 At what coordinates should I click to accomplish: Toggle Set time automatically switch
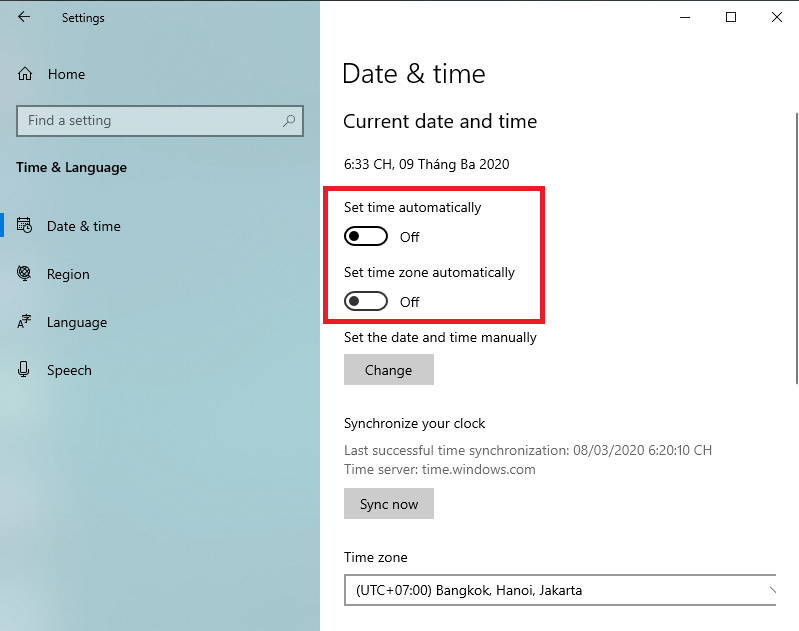click(x=366, y=236)
